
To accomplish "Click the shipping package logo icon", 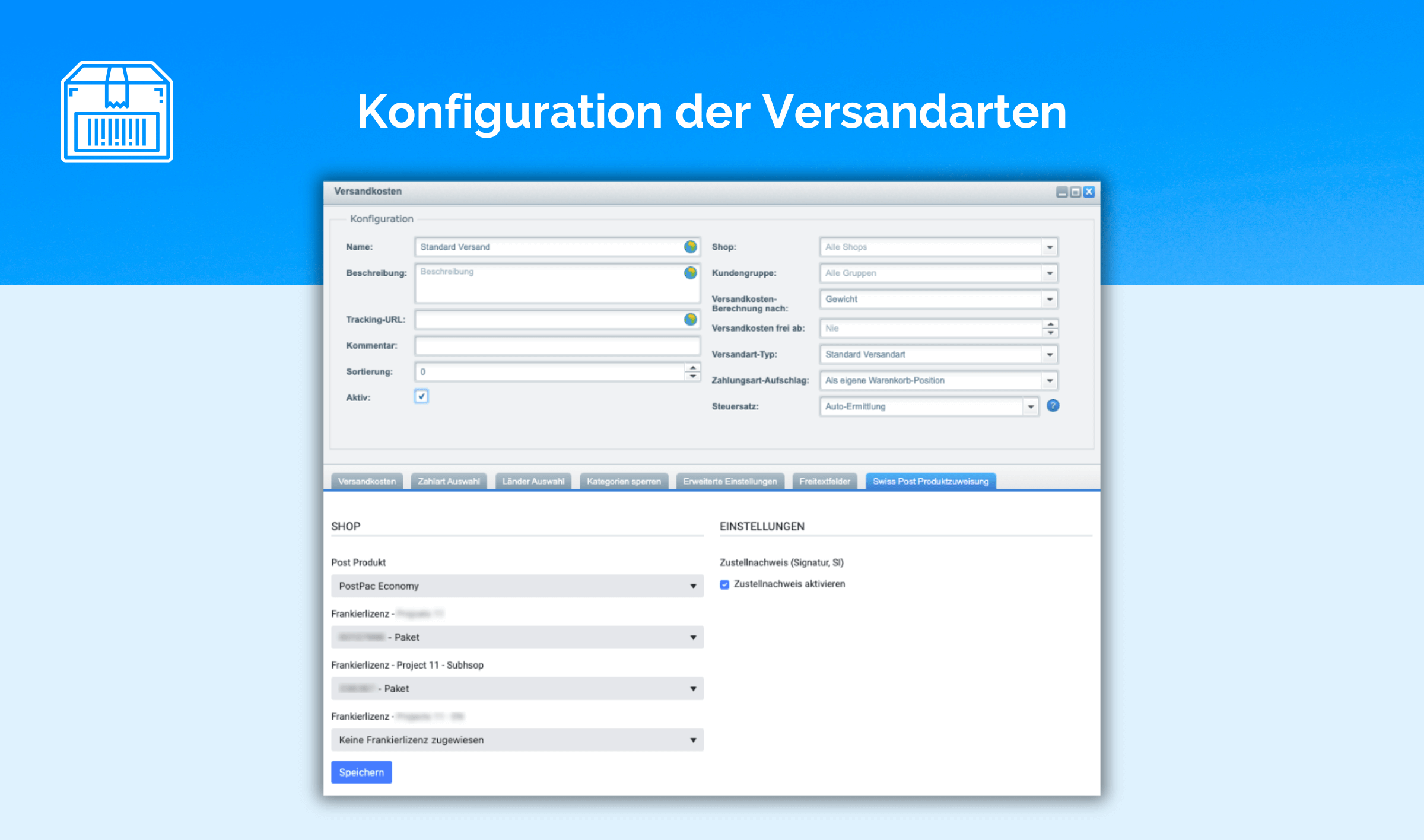I will (x=117, y=112).
